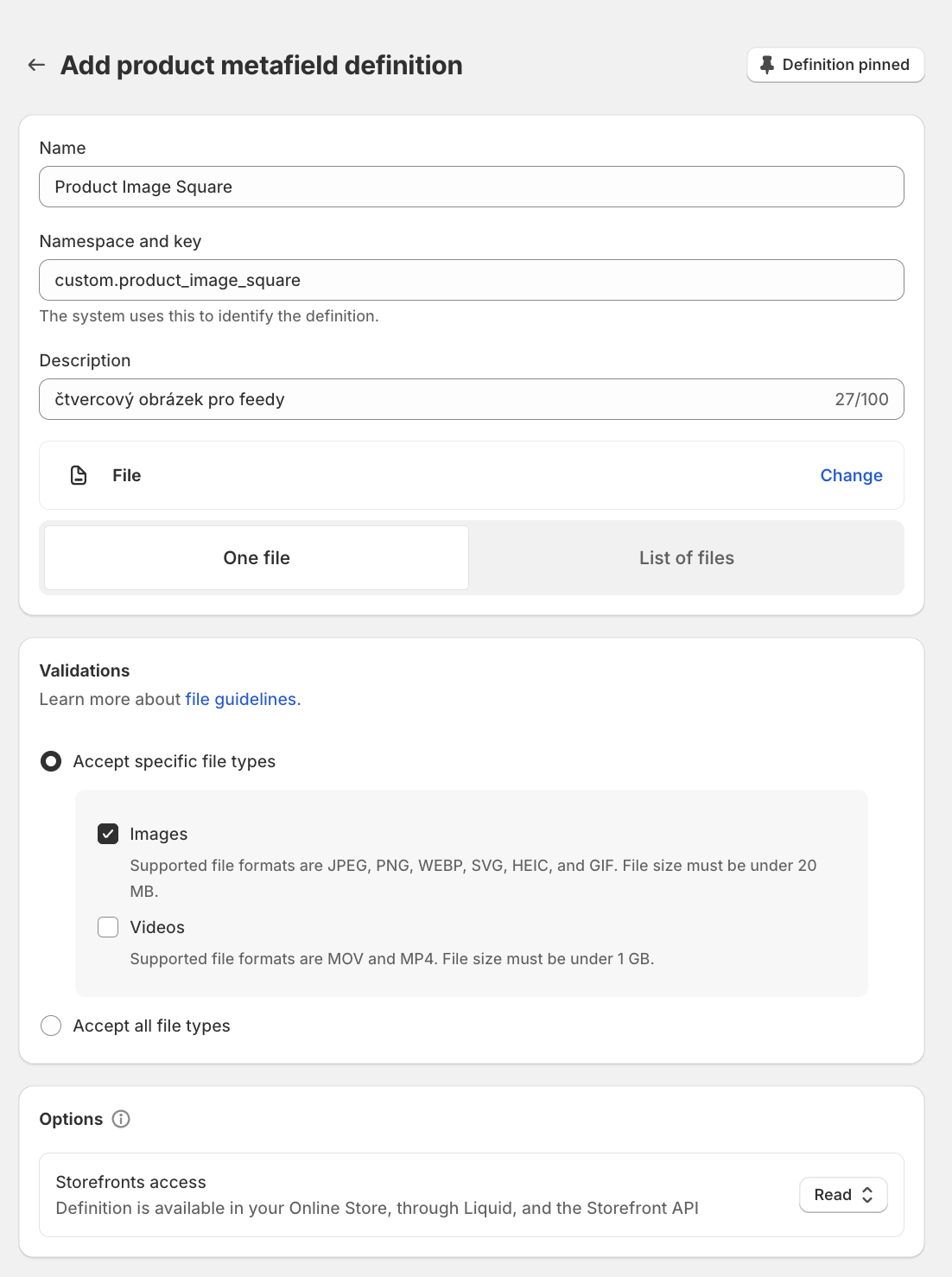Open the file guidelines link

pyautogui.click(x=243, y=699)
